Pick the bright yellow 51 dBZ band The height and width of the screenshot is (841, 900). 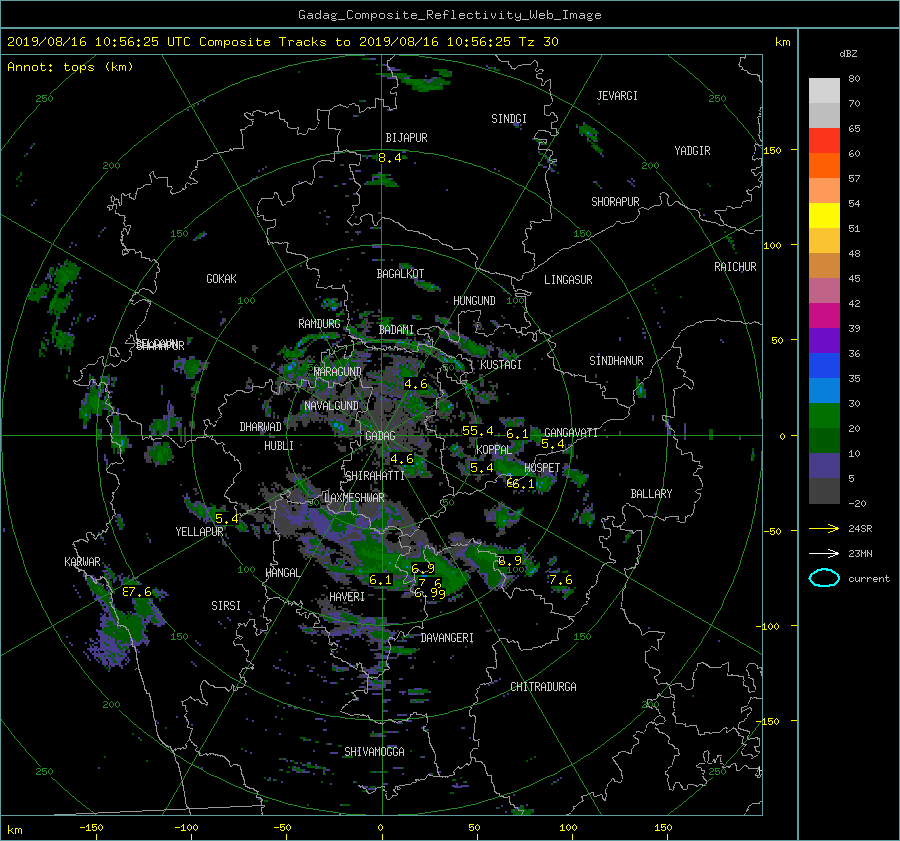coord(824,216)
